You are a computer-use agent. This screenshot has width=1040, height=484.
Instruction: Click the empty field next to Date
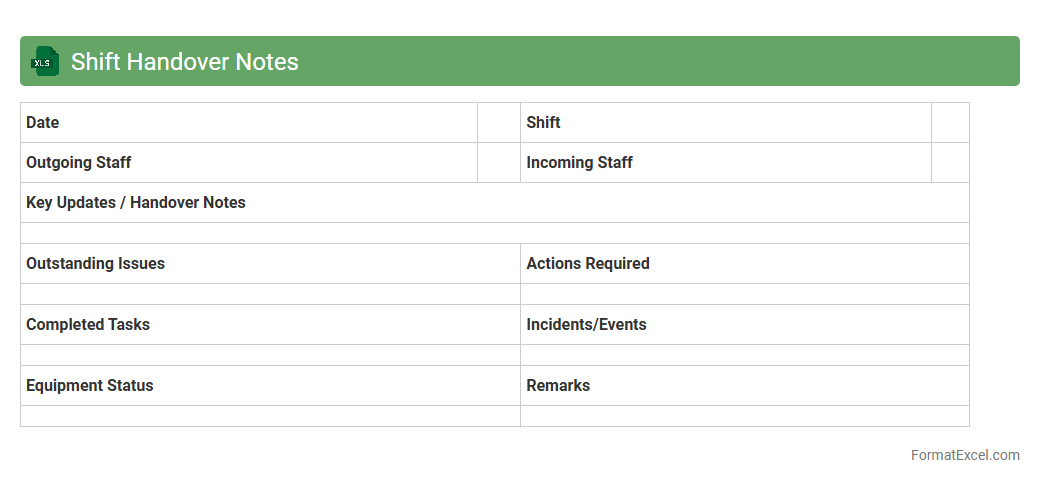499,123
